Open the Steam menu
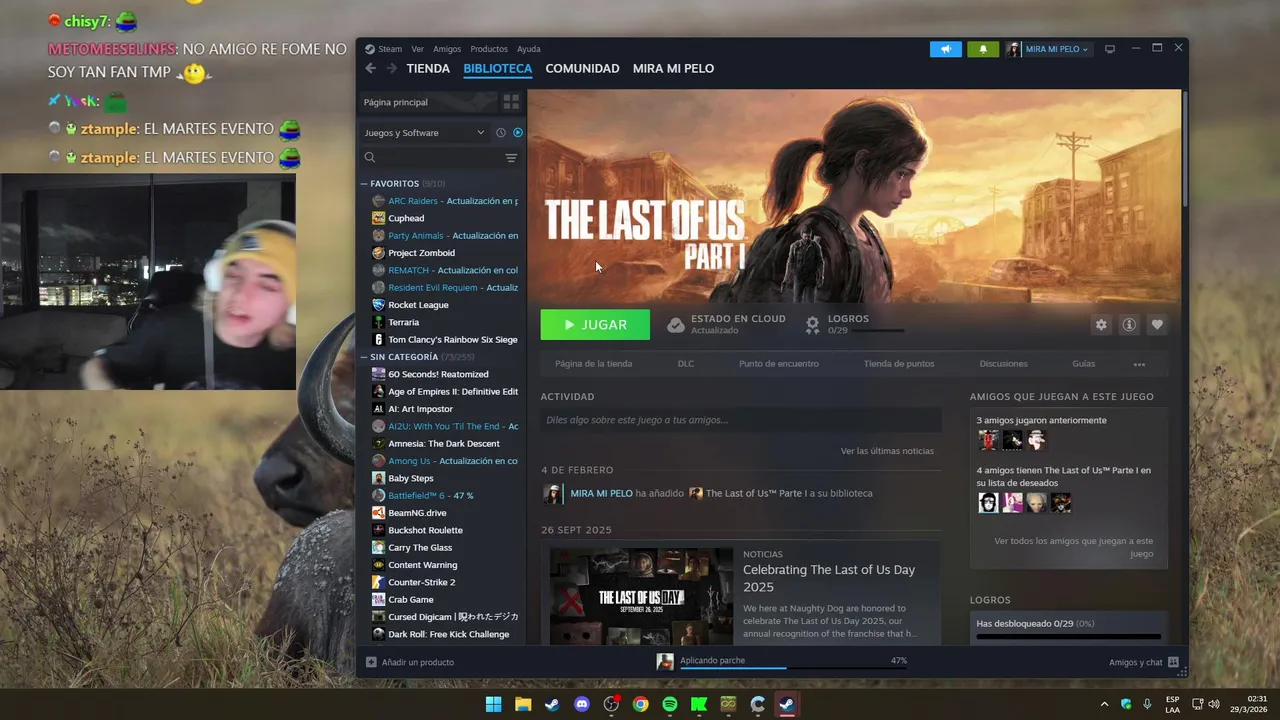Image resolution: width=1280 pixels, height=720 pixels. click(x=384, y=49)
